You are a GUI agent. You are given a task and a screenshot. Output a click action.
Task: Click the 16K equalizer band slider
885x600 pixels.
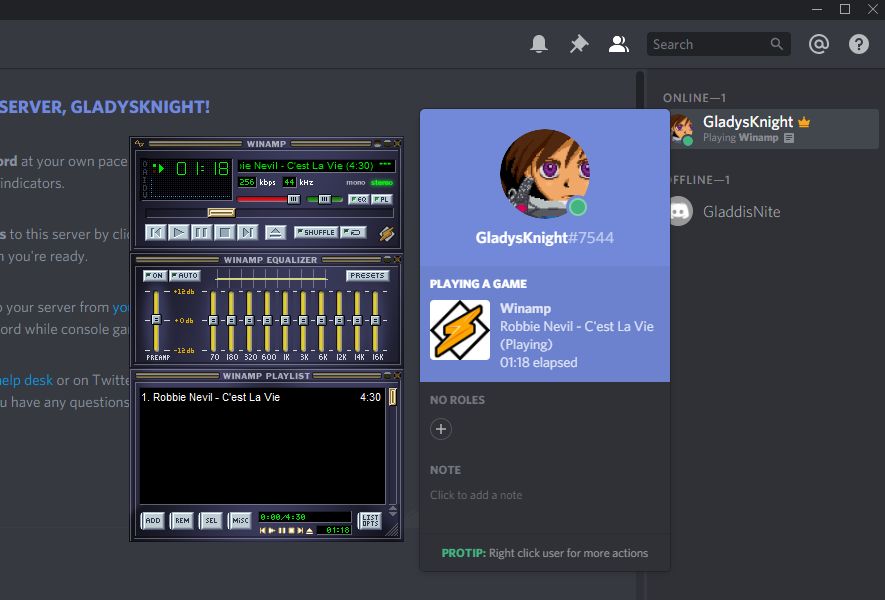pyautogui.click(x=375, y=321)
